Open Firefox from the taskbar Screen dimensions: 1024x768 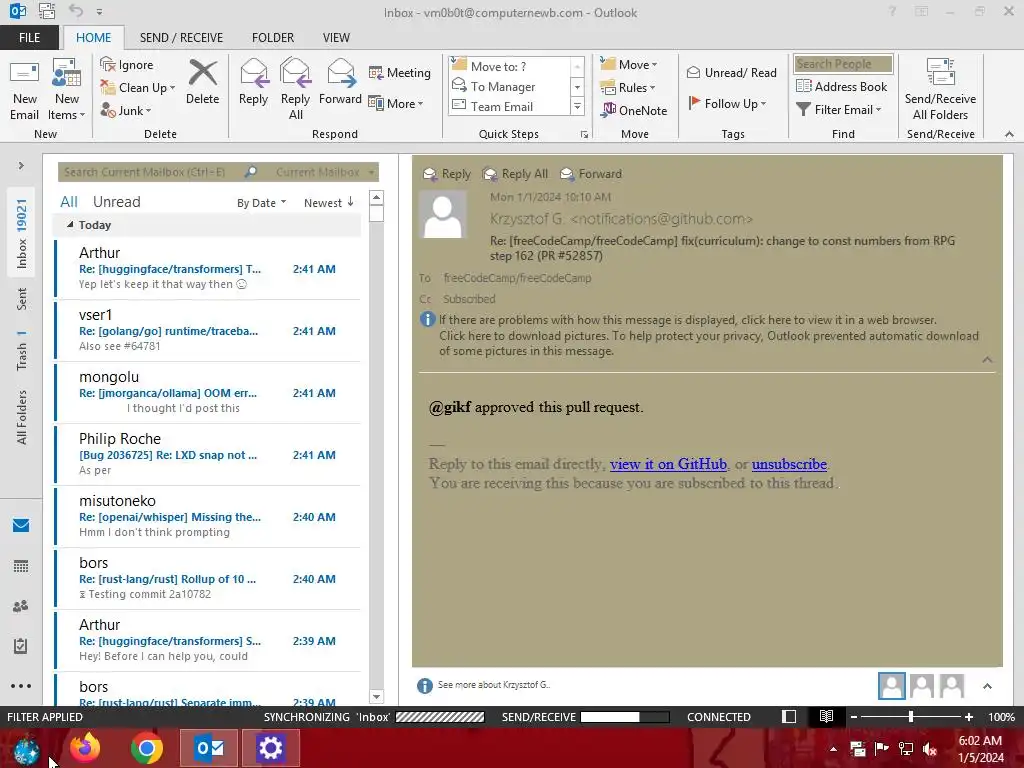coord(86,748)
